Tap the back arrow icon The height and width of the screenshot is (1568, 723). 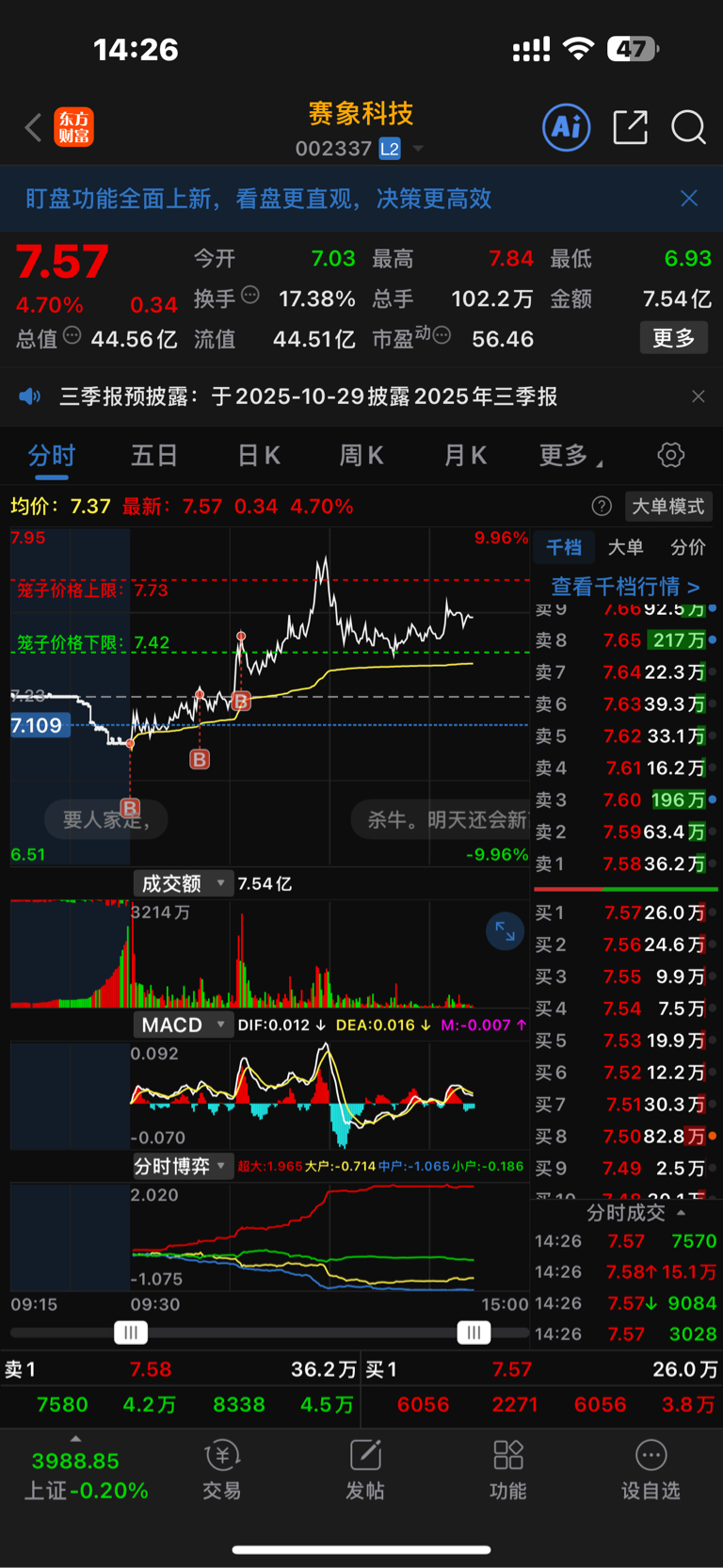coord(34,127)
